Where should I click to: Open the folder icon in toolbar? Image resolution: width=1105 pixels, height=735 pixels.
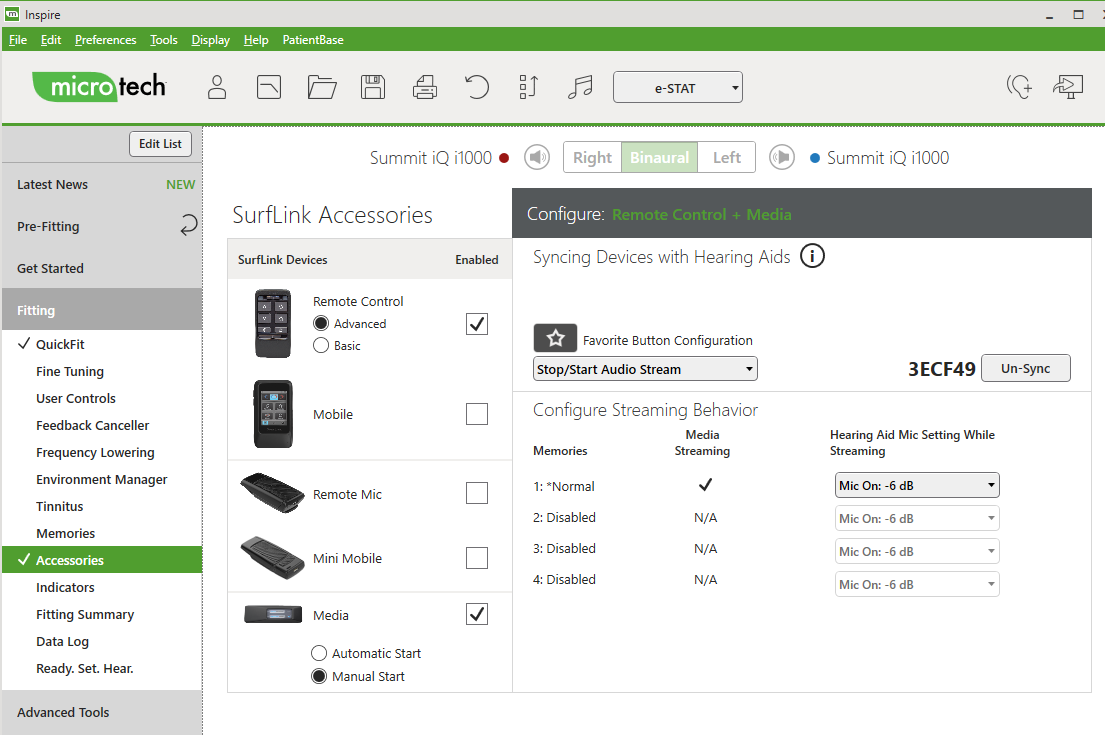pyautogui.click(x=322, y=87)
